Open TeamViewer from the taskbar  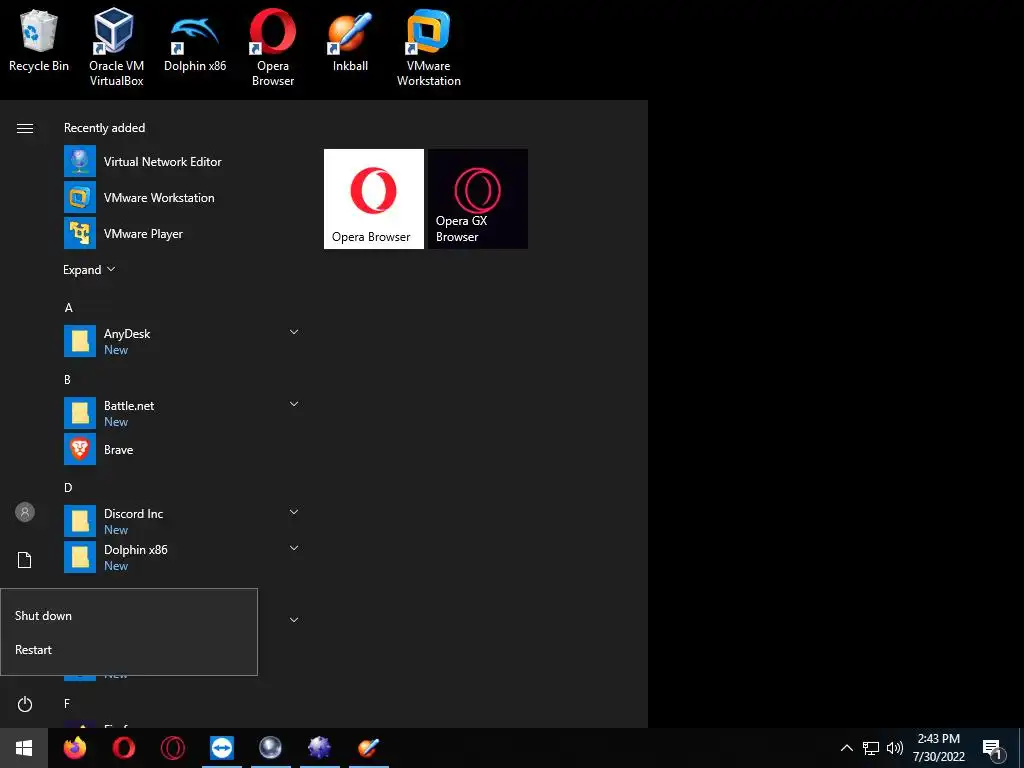(222, 748)
